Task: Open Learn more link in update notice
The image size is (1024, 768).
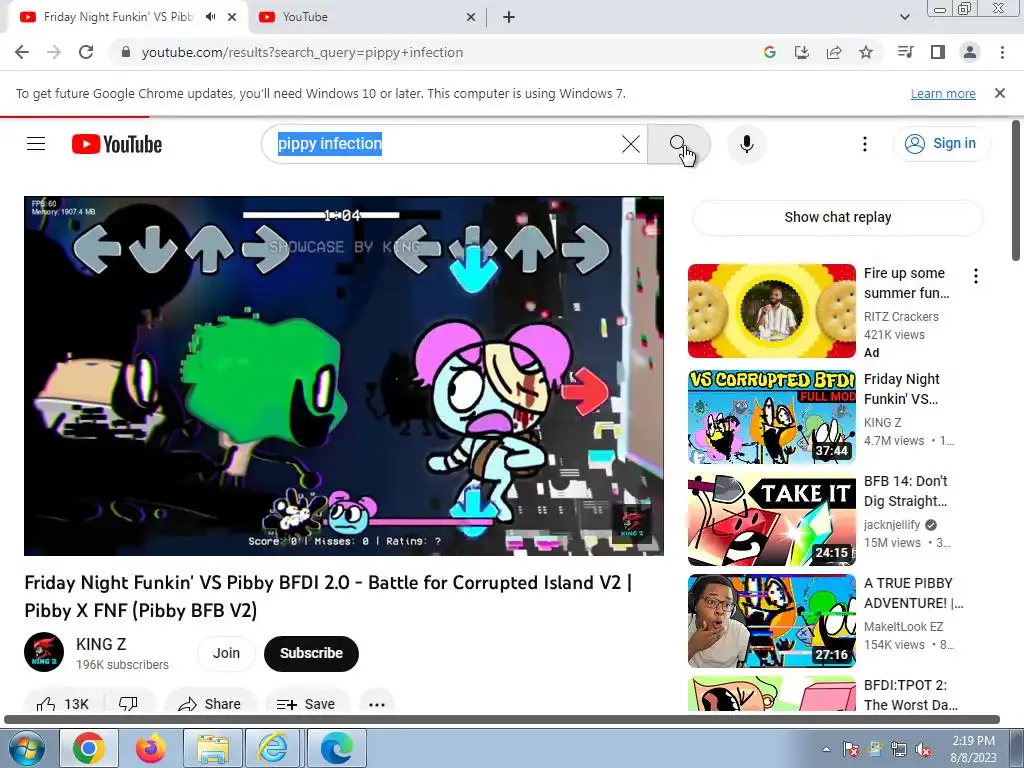Action: [x=943, y=93]
